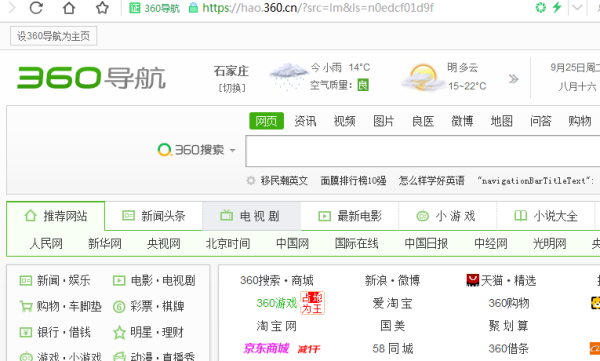Open the 新闻头条 tab

coord(153,216)
